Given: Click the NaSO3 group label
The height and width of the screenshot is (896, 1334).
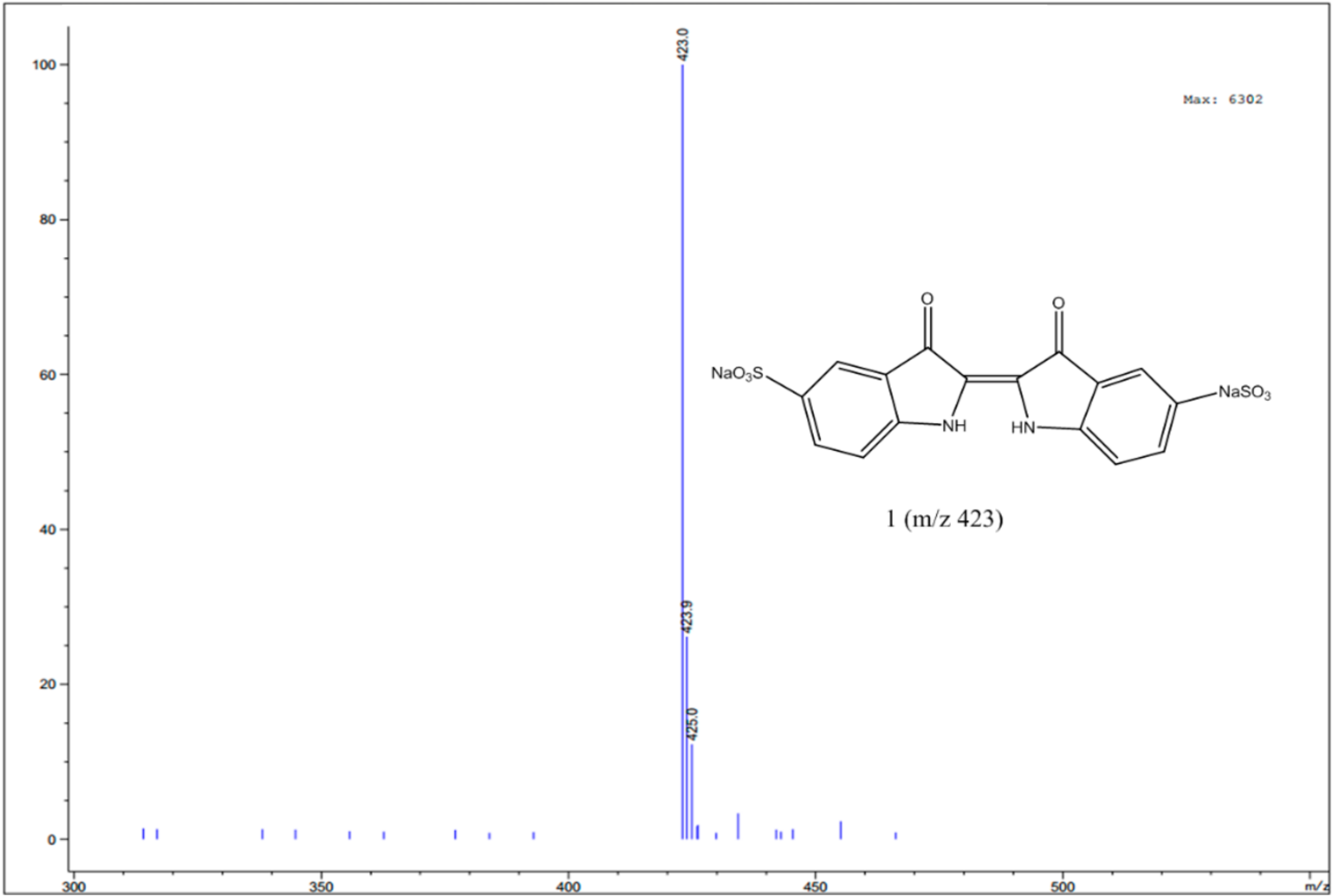Looking at the screenshot, I should pos(1245,392).
